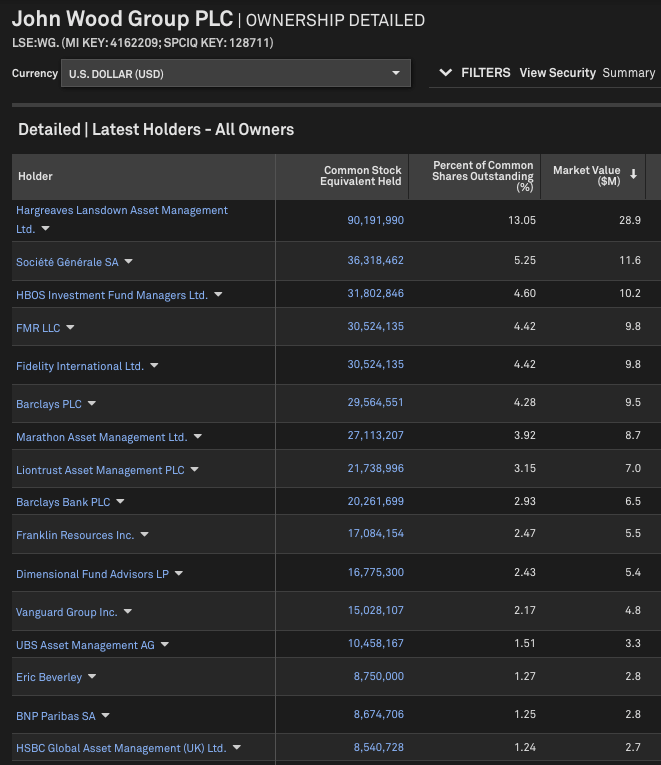
Task: Open the Currency U.S. DOLLAR dropdown
Action: [x=236, y=73]
